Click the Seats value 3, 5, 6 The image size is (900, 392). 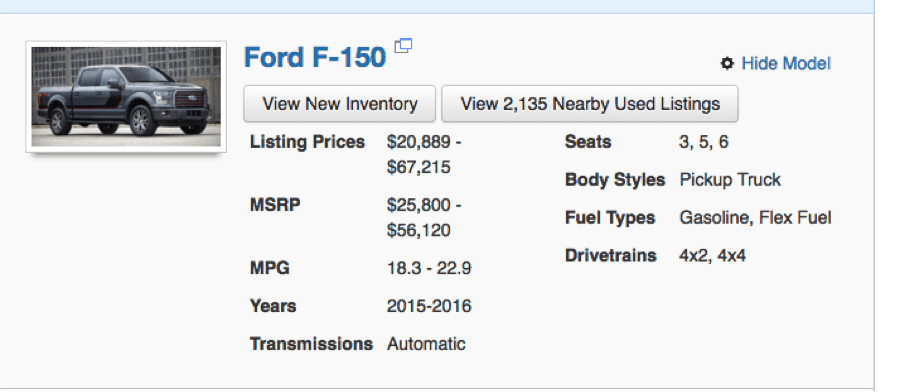tap(703, 142)
